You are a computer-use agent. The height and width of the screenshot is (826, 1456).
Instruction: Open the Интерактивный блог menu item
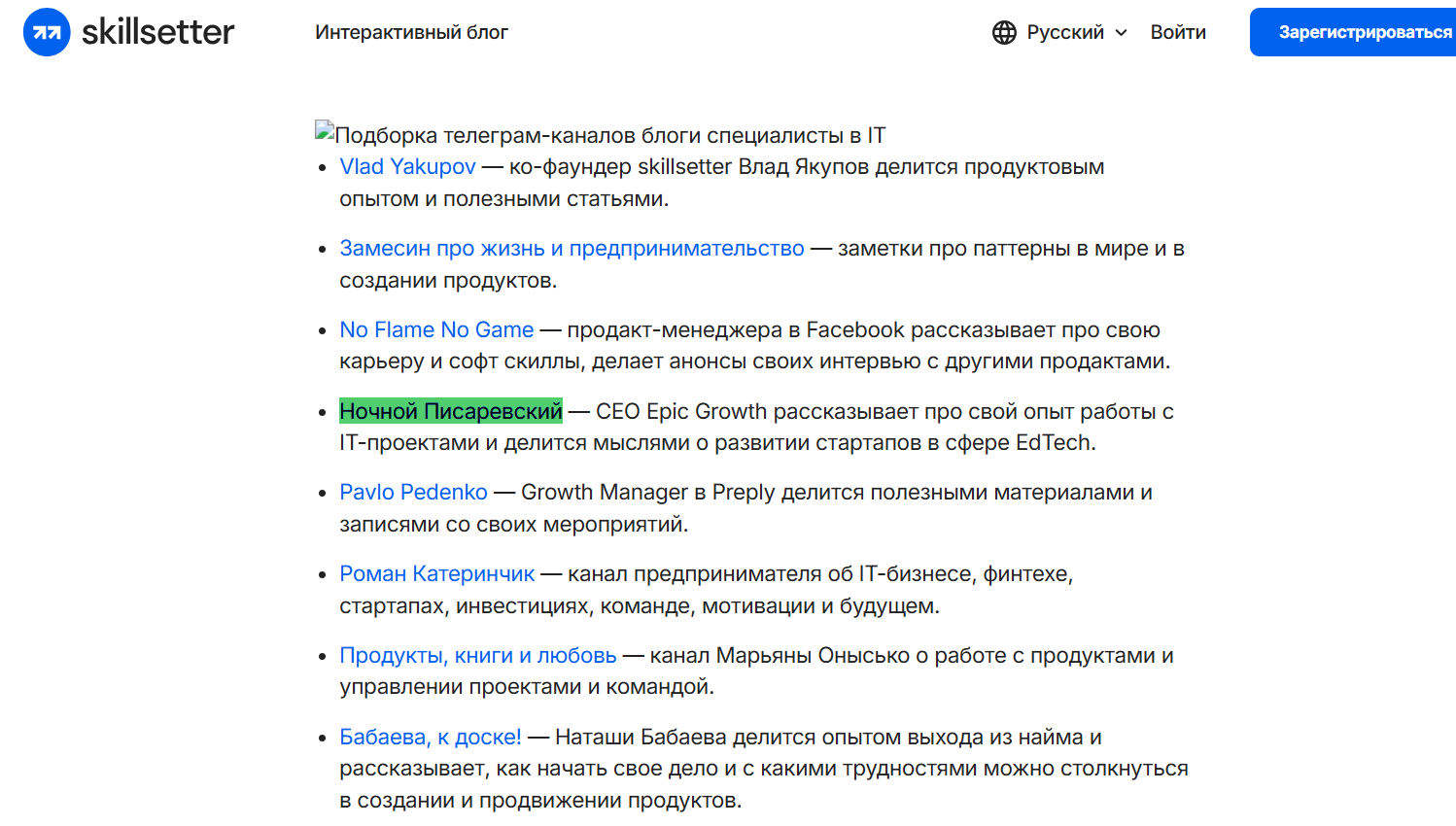411,32
